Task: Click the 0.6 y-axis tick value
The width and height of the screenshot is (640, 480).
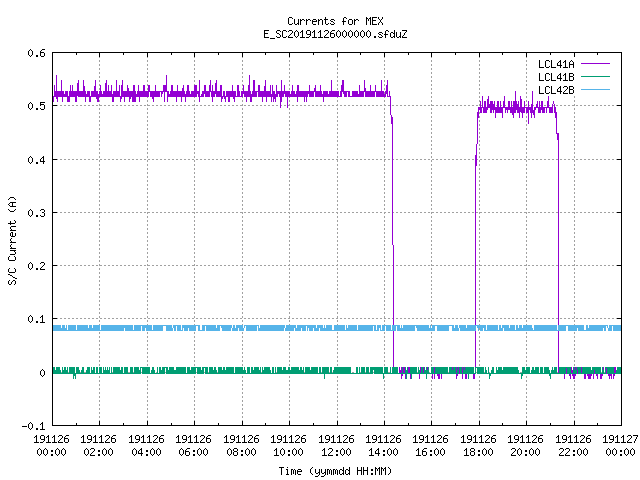Action: pos(36,53)
